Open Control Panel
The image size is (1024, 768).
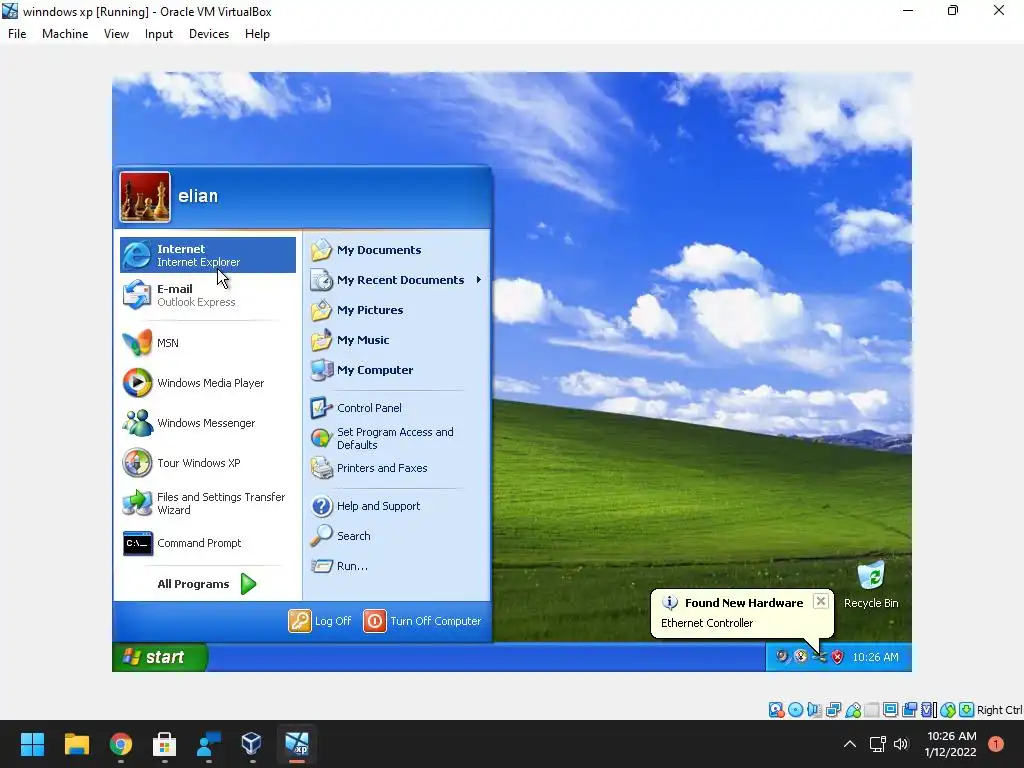(x=356, y=408)
